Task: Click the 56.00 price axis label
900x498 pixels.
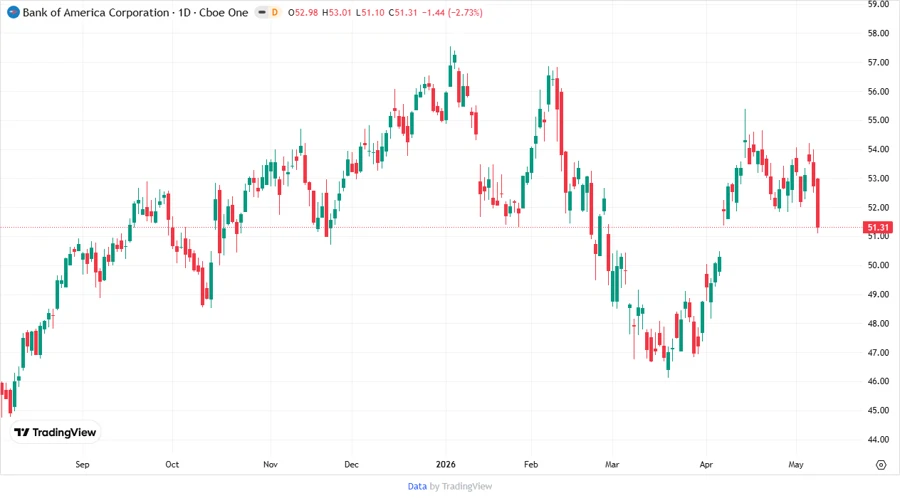Action: [878, 91]
